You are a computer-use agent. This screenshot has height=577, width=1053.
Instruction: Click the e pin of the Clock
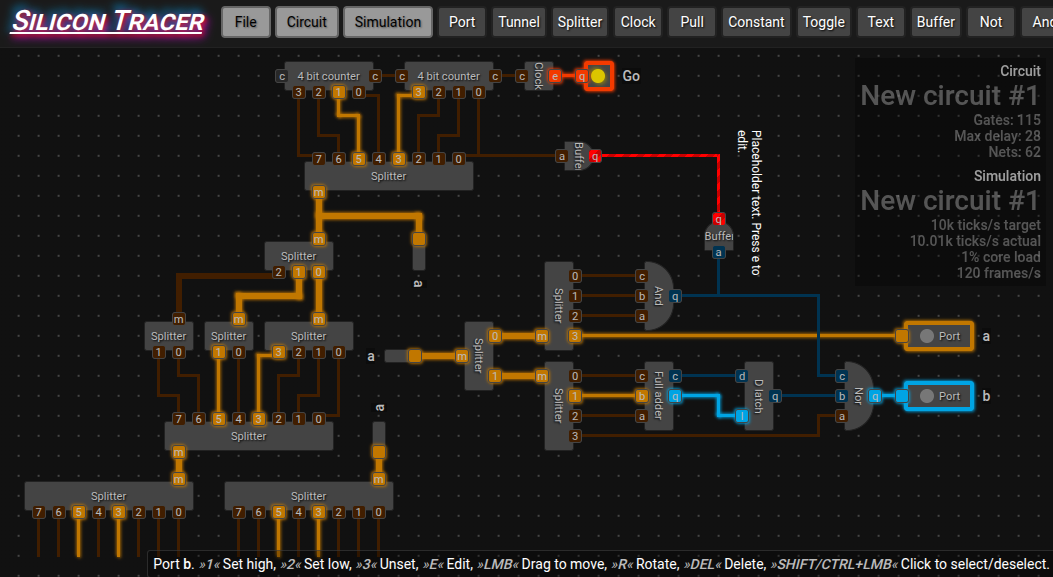(x=555, y=76)
